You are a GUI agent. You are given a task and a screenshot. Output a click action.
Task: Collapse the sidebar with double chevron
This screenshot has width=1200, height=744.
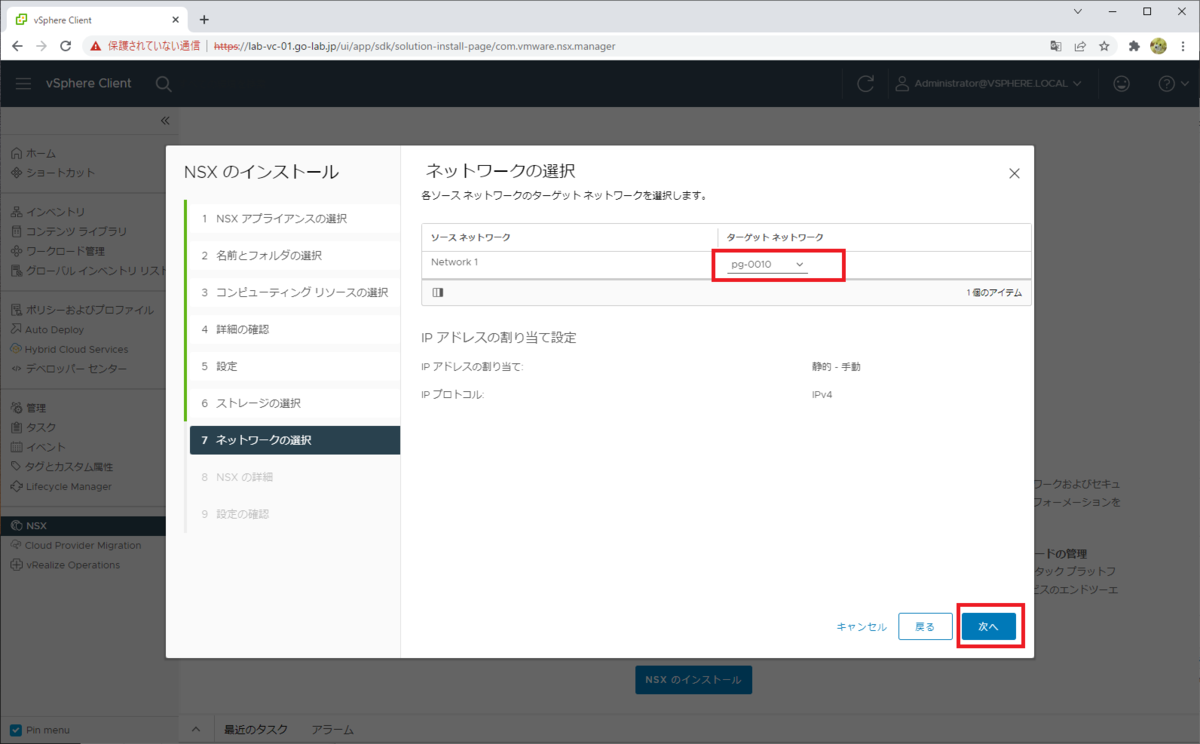coord(165,121)
